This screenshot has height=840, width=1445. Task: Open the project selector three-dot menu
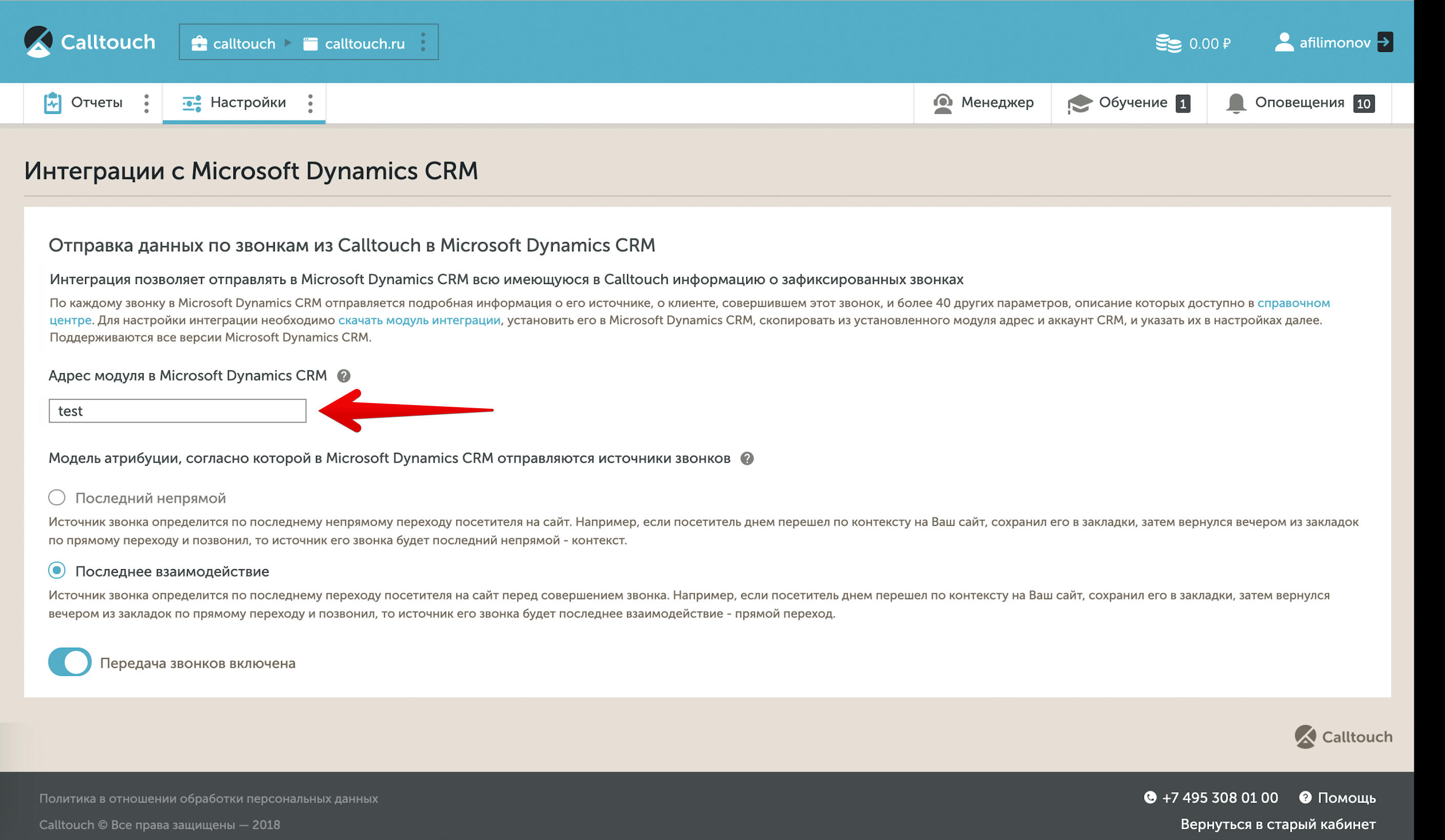tap(423, 42)
